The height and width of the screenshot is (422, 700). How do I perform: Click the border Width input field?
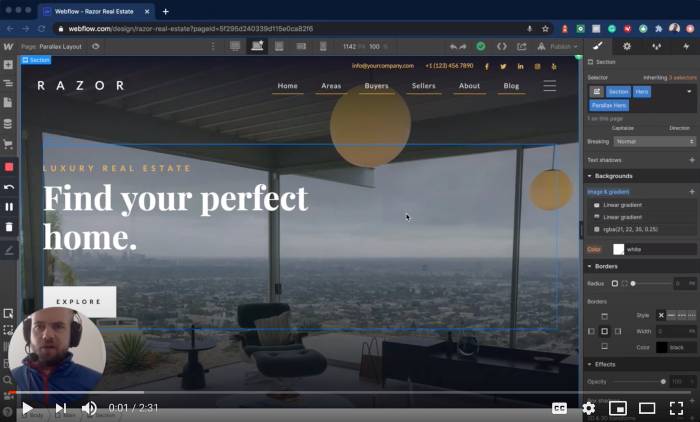click(x=676, y=331)
